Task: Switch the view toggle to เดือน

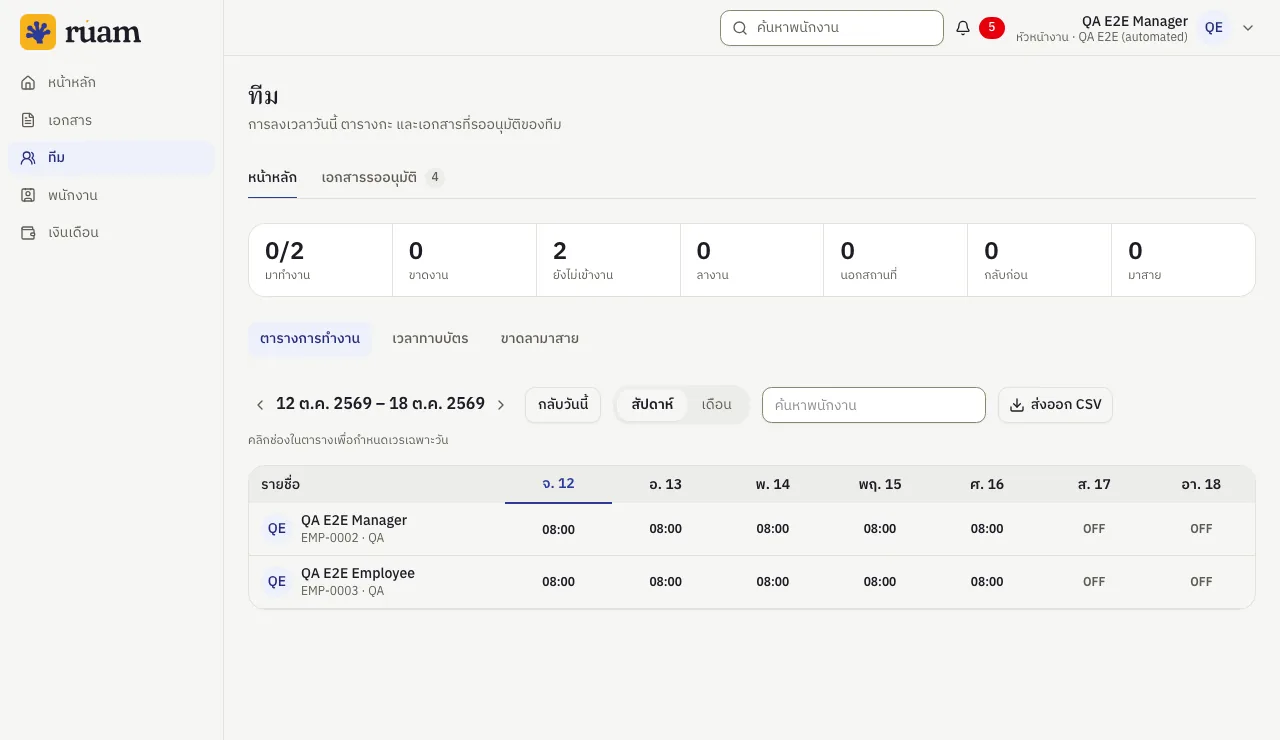Action: coord(717,405)
